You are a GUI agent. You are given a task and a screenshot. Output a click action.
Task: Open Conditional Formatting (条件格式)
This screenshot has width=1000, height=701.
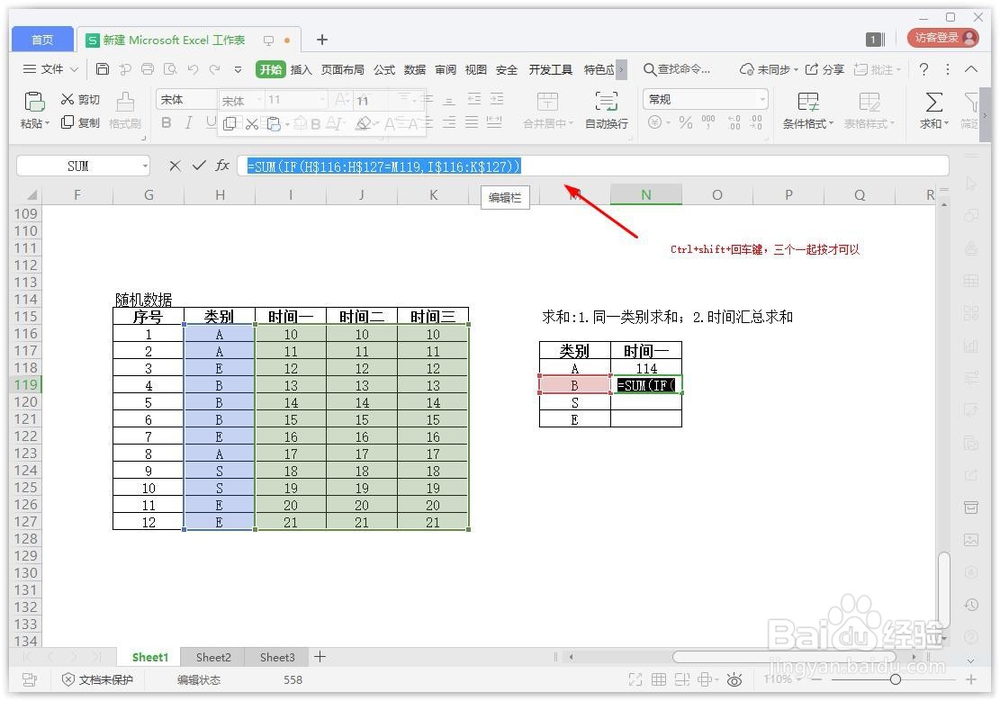coord(808,110)
